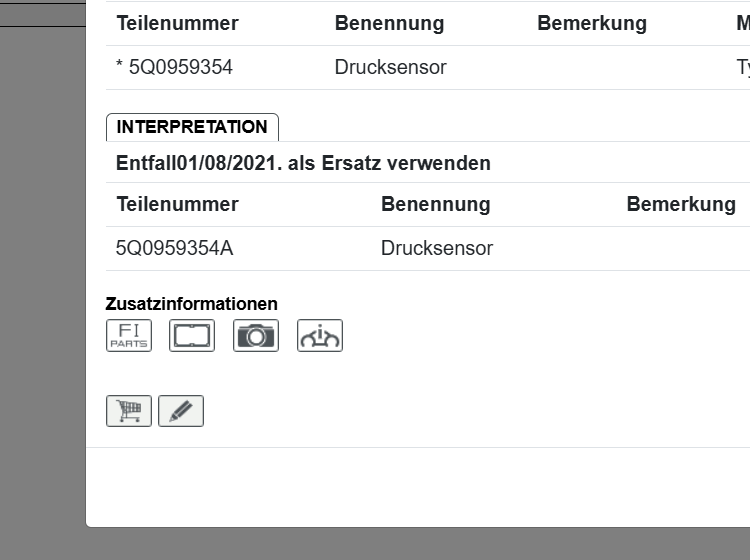Select Drucksensor in the 5Q0959354A row
The width and height of the screenshot is (750, 560).
[437, 248]
